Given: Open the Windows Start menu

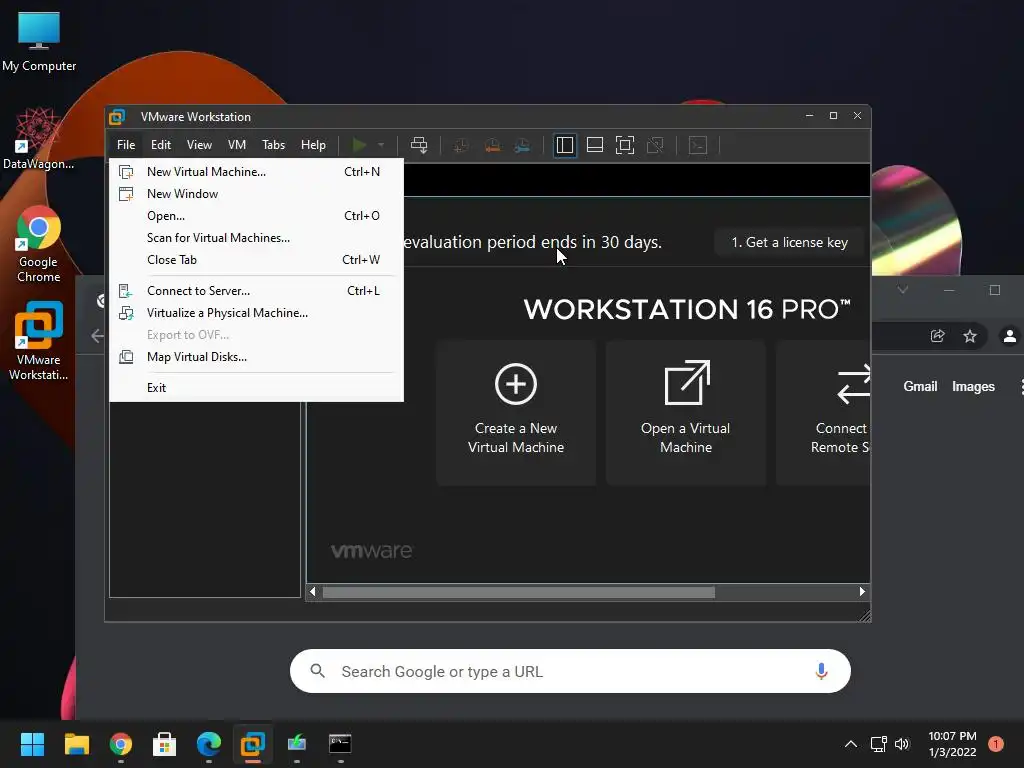Looking at the screenshot, I should point(32,744).
